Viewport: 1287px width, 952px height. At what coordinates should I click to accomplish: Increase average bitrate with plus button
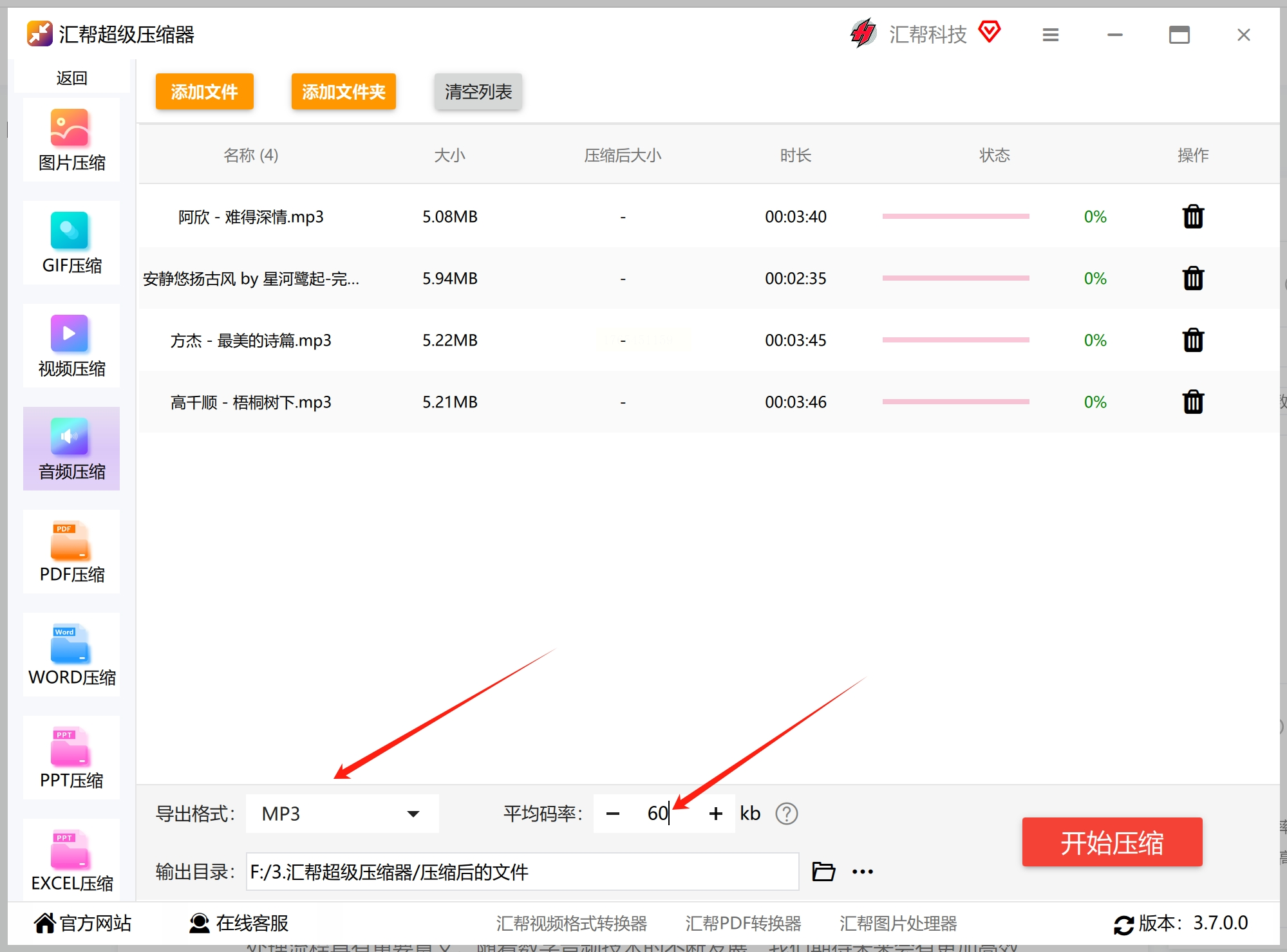pyautogui.click(x=715, y=814)
